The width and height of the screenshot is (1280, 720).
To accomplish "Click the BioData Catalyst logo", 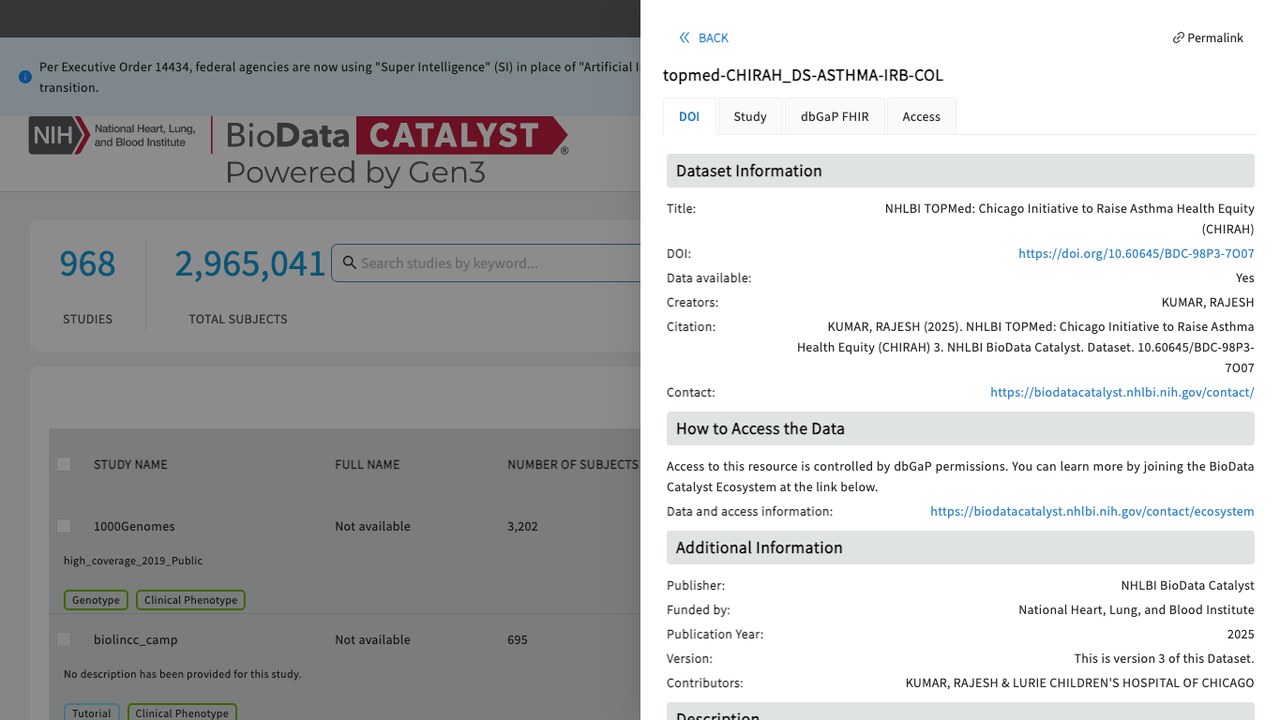I will pyautogui.click(x=397, y=152).
